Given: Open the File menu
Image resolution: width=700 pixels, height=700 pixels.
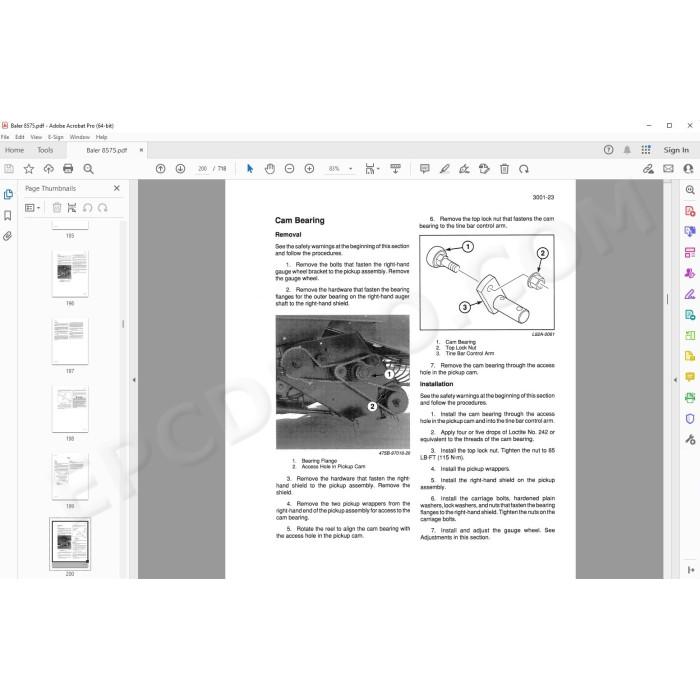Looking at the screenshot, I should click(x=5, y=137).
